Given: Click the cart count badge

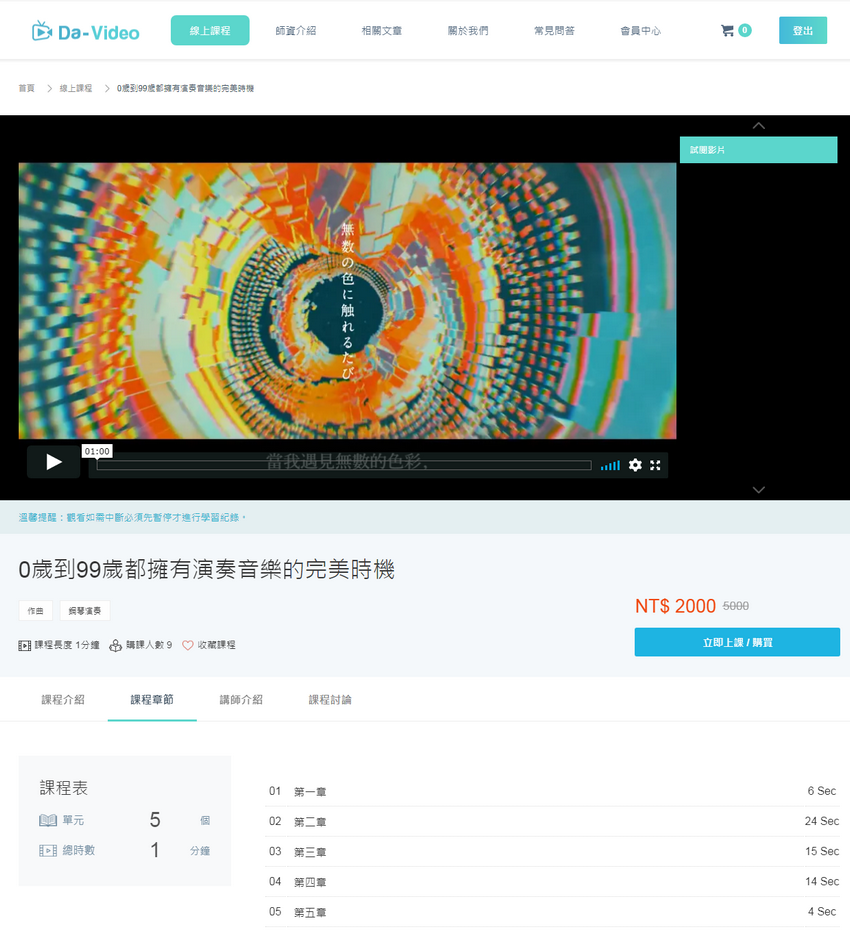Looking at the screenshot, I should coord(744,30).
